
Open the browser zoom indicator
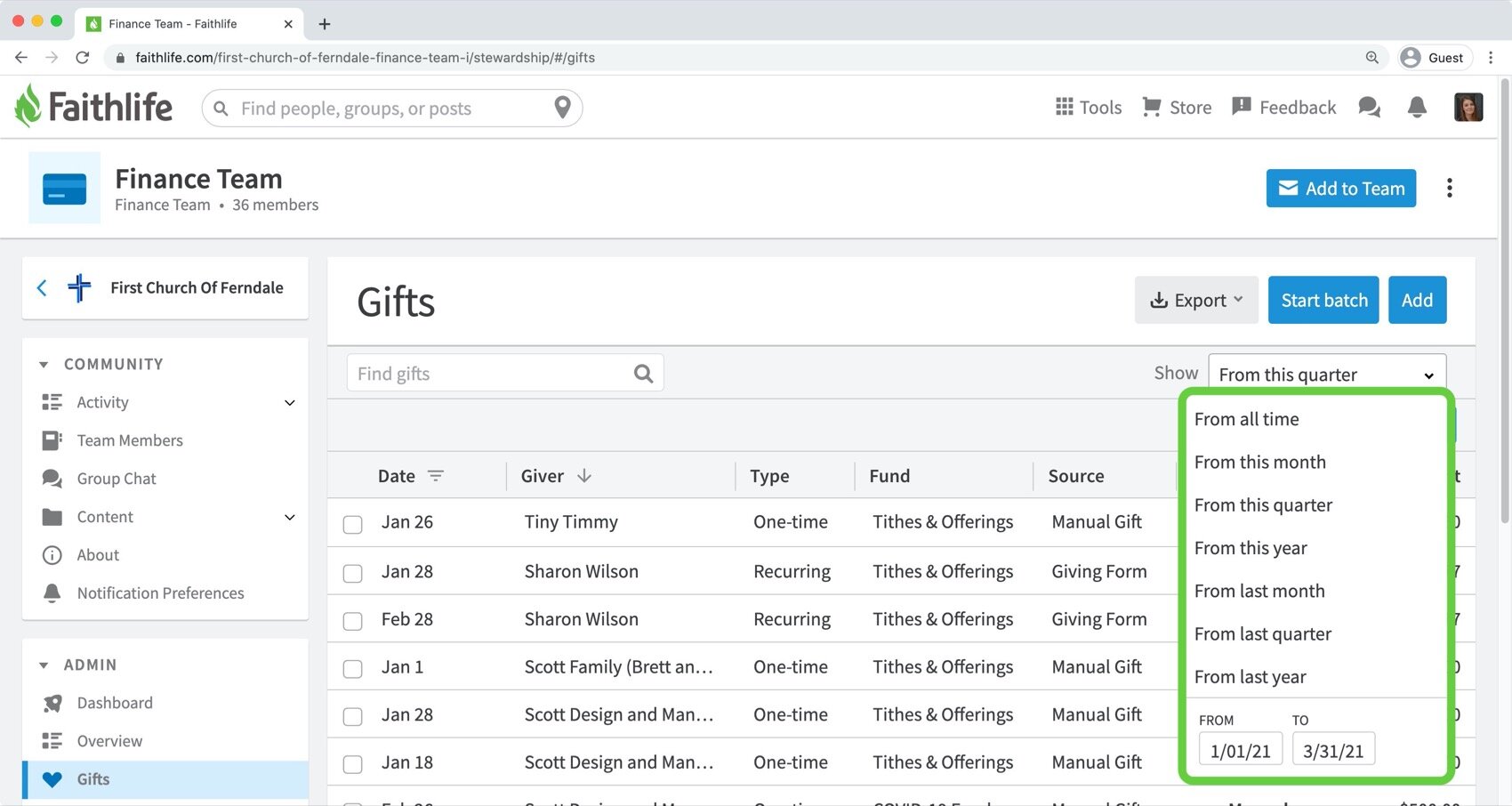[1372, 58]
